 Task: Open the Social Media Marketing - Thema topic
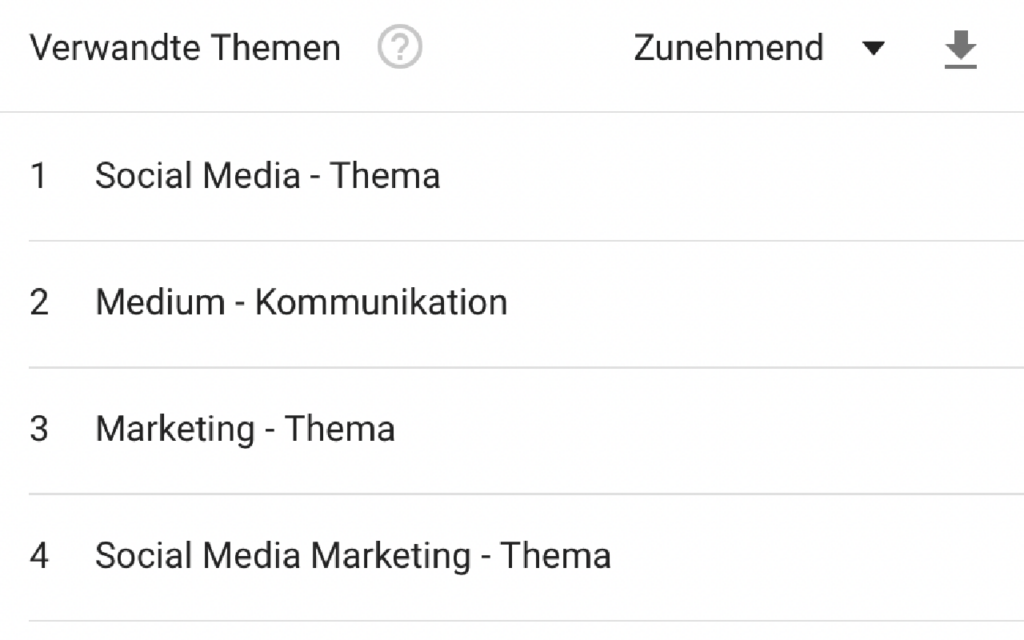[x=353, y=556]
